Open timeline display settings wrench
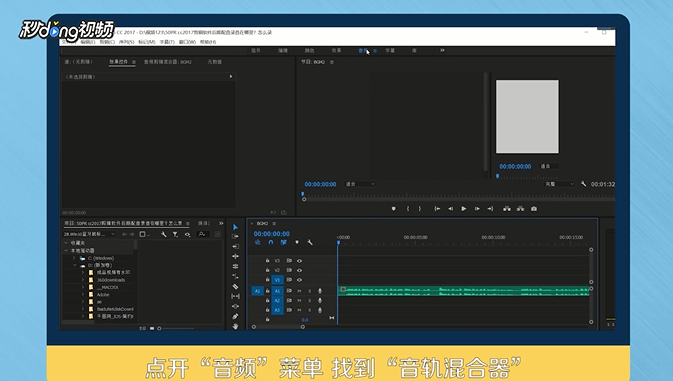 coord(310,242)
